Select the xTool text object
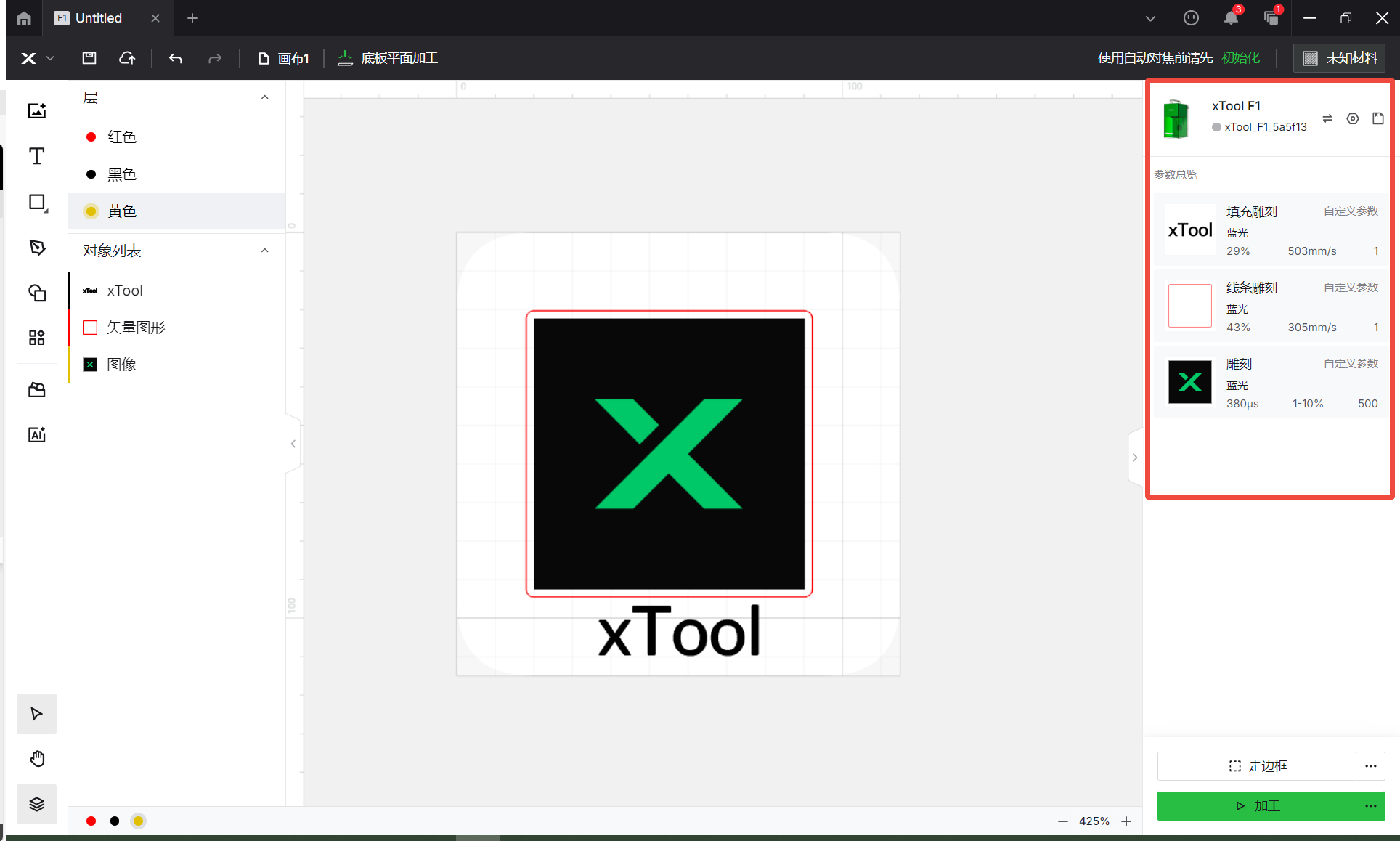 tap(177, 291)
